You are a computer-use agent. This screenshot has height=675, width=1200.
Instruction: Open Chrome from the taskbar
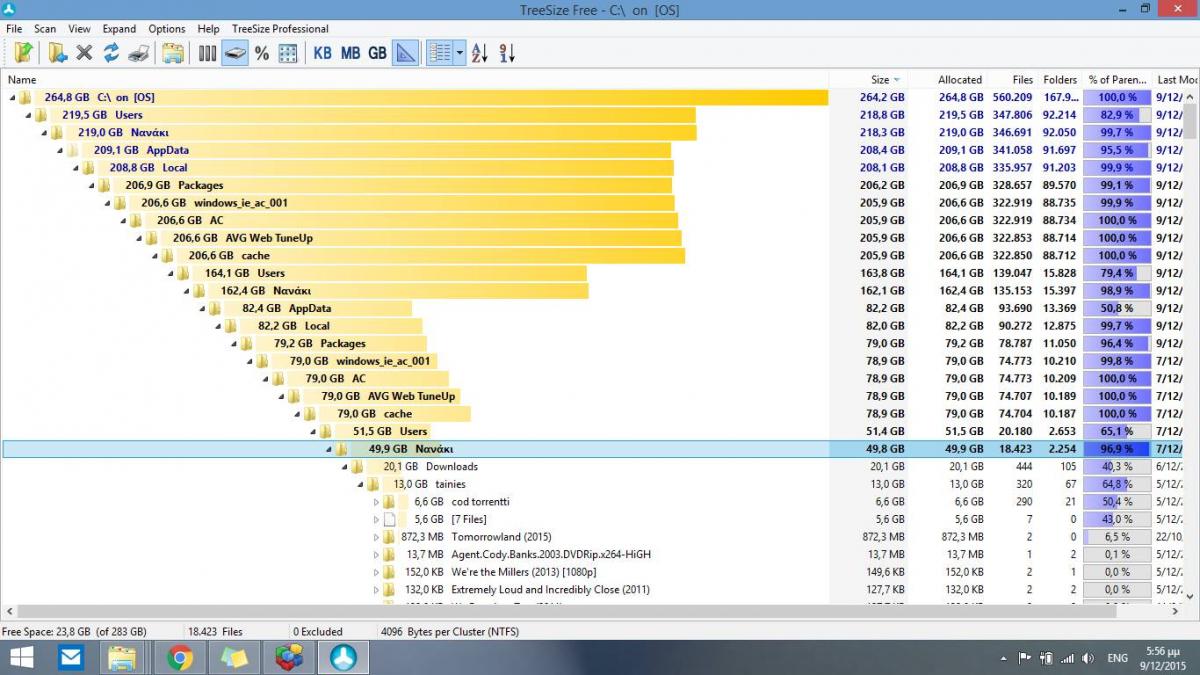pos(180,657)
